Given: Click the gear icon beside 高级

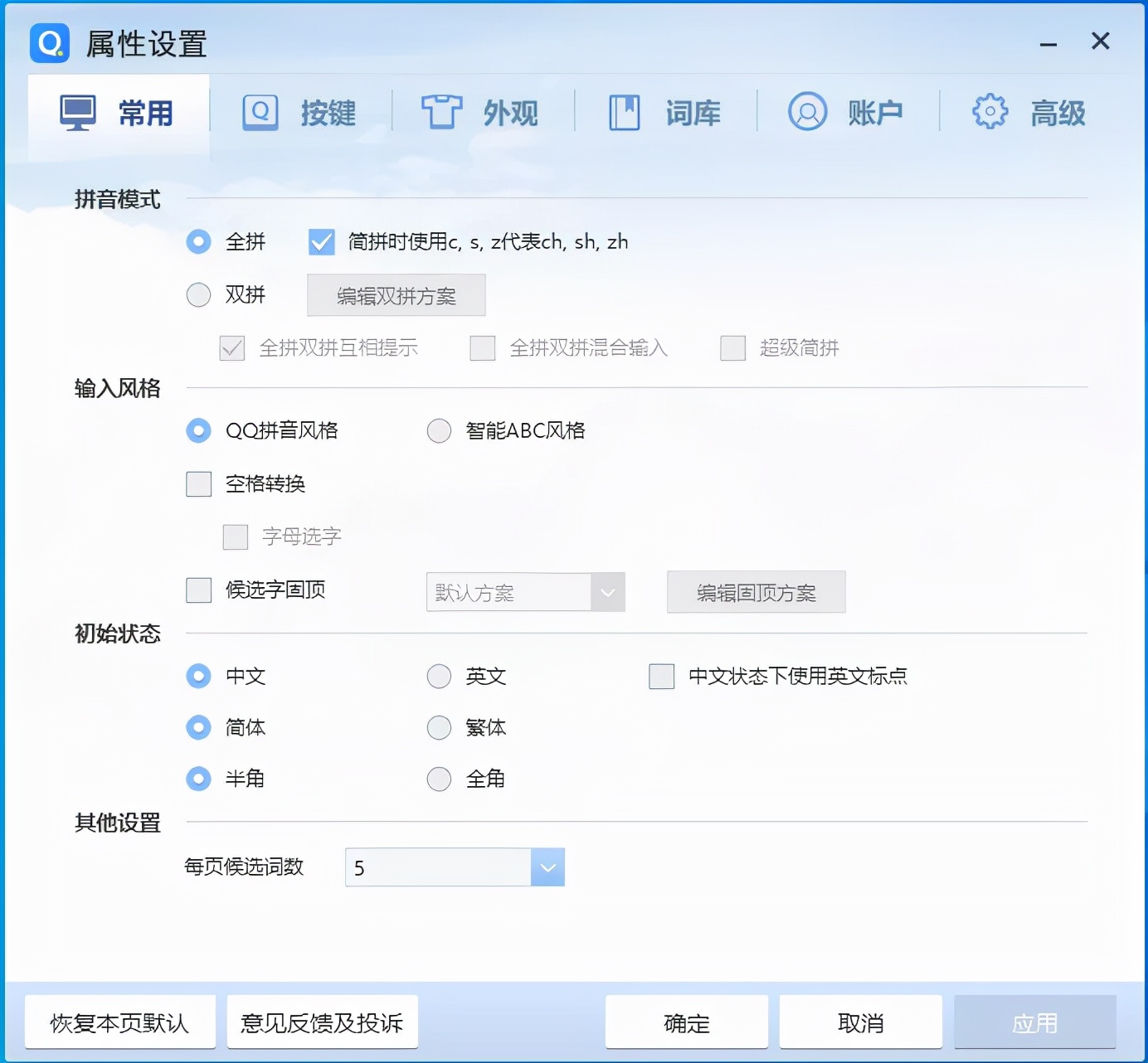Looking at the screenshot, I should point(988,112).
